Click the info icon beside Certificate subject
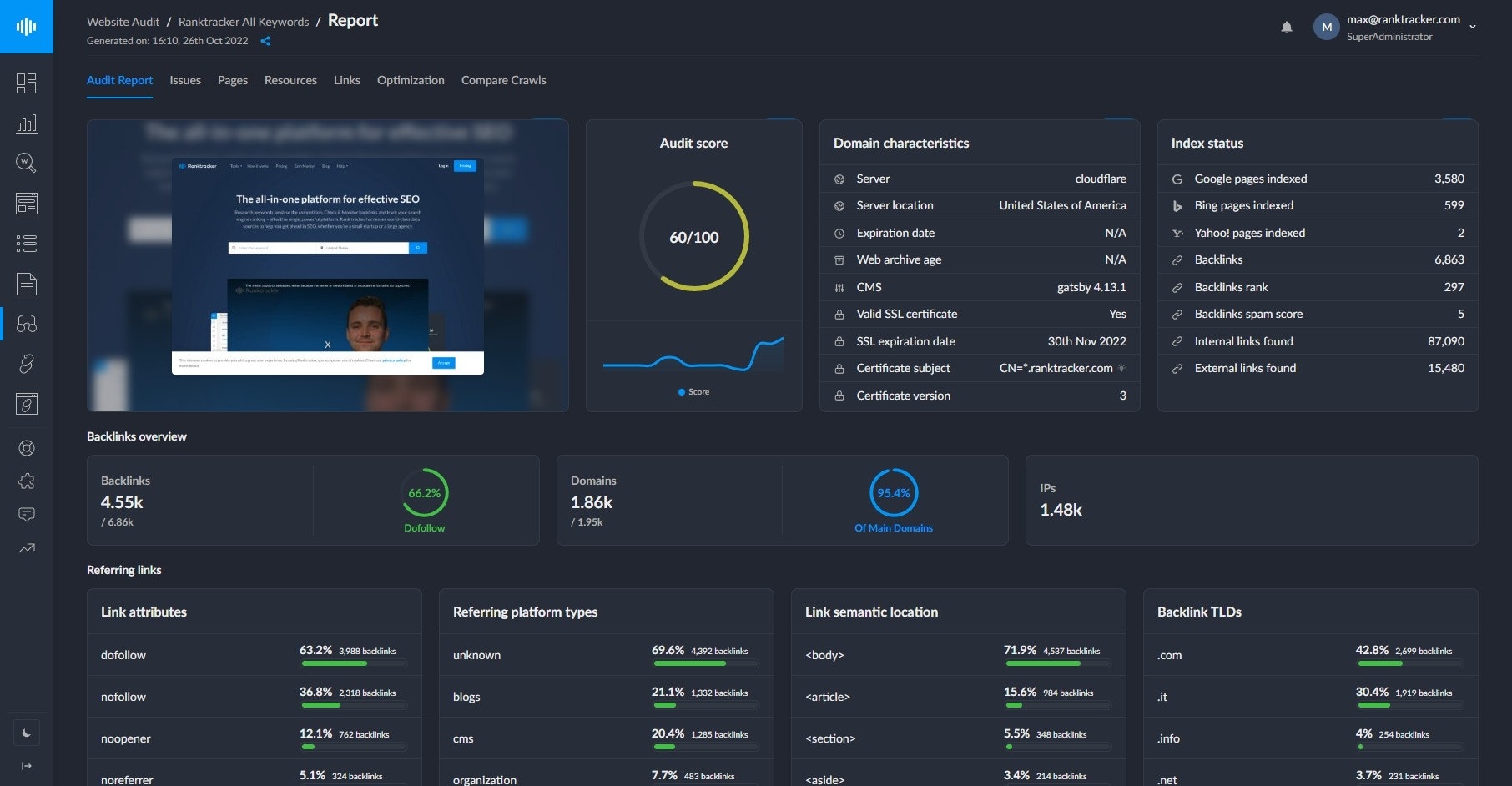 [x=1121, y=368]
